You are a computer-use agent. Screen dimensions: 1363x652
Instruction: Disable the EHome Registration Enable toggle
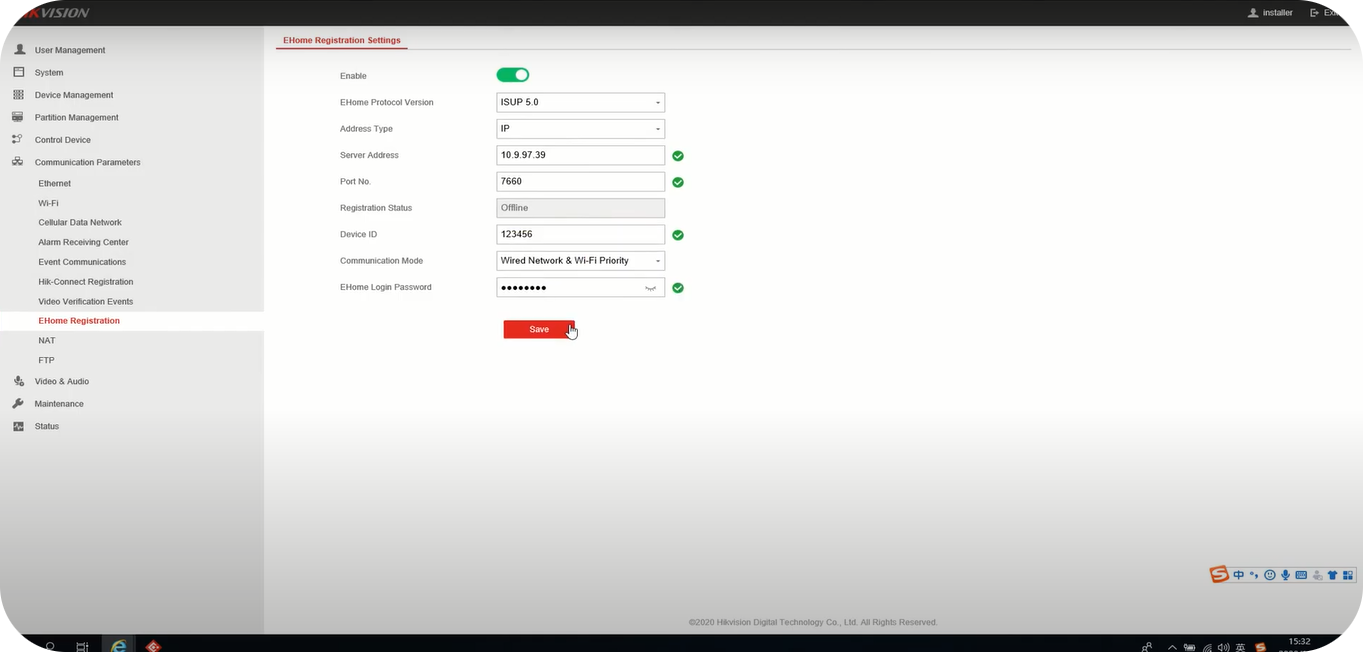coord(513,74)
